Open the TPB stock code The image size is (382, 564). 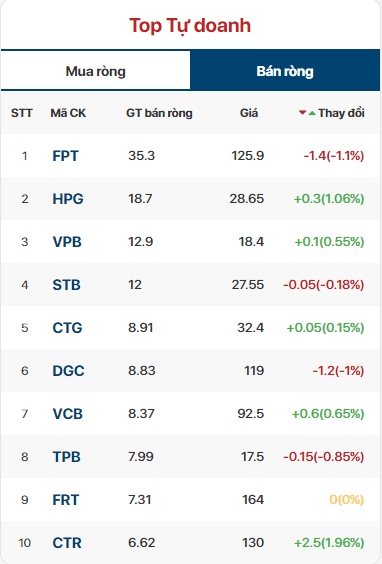pyautogui.click(x=67, y=457)
